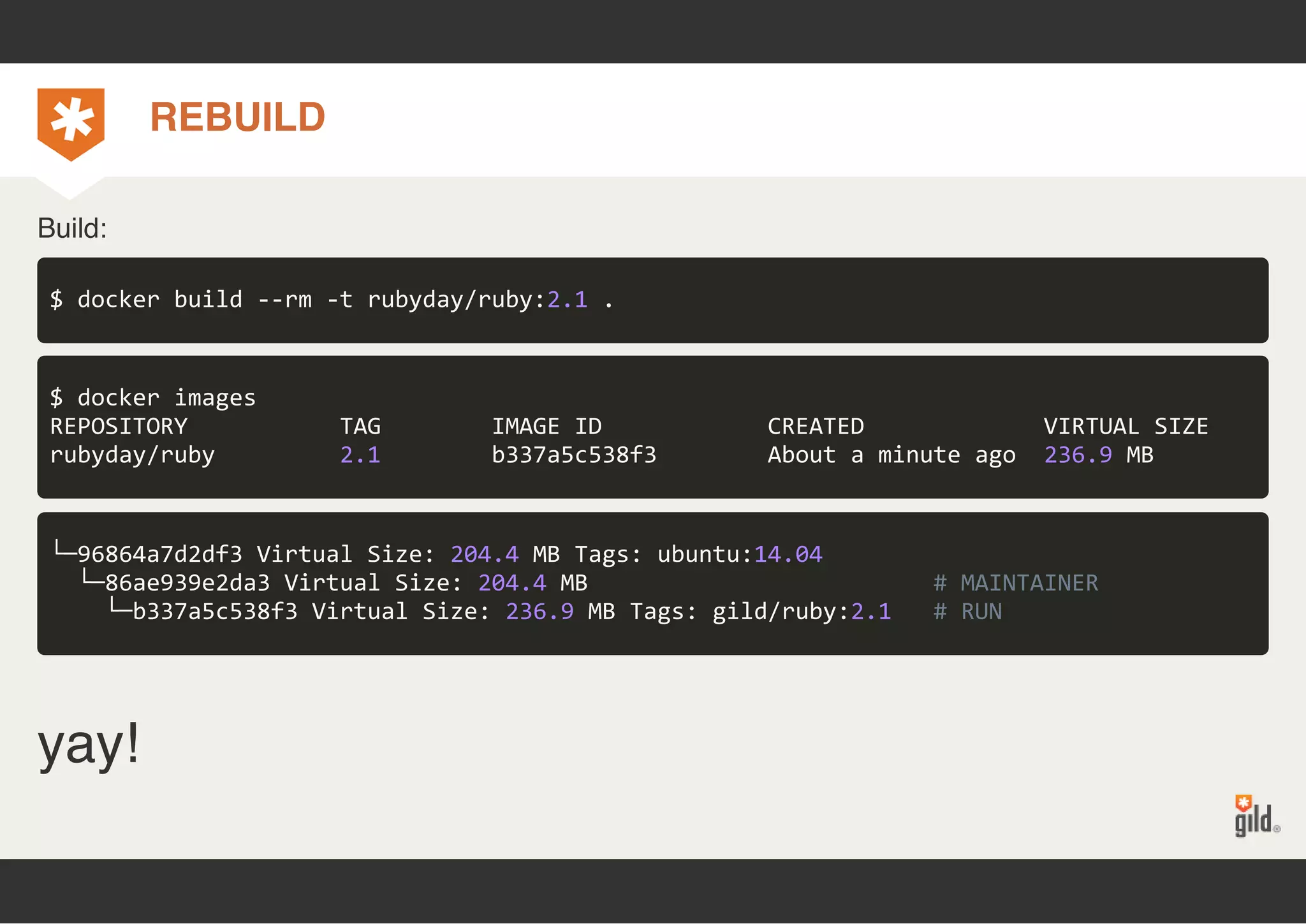Viewport: 1306px width, 924px height.
Task: Click the CREATED column header
Action: coord(816,426)
